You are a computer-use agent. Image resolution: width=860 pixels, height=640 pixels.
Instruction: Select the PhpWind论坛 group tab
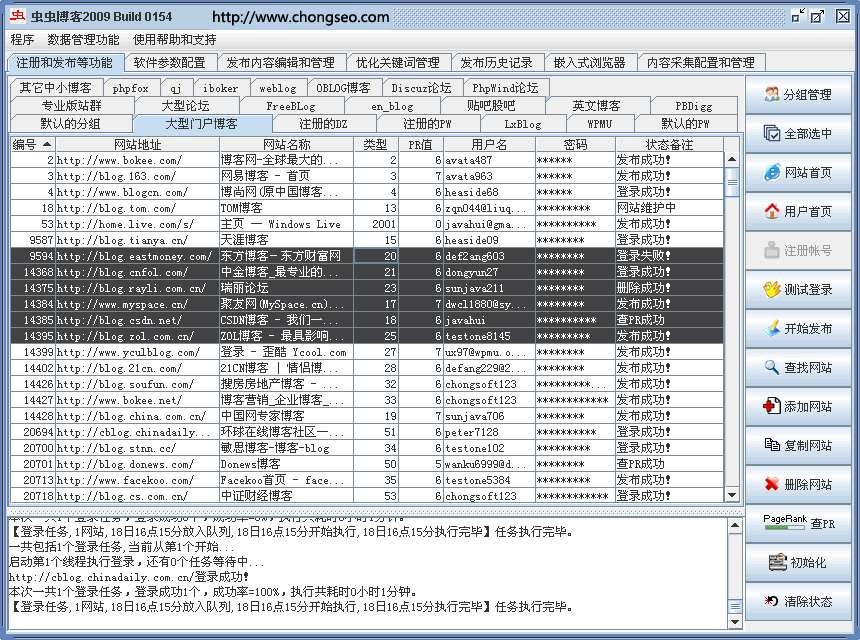505,88
